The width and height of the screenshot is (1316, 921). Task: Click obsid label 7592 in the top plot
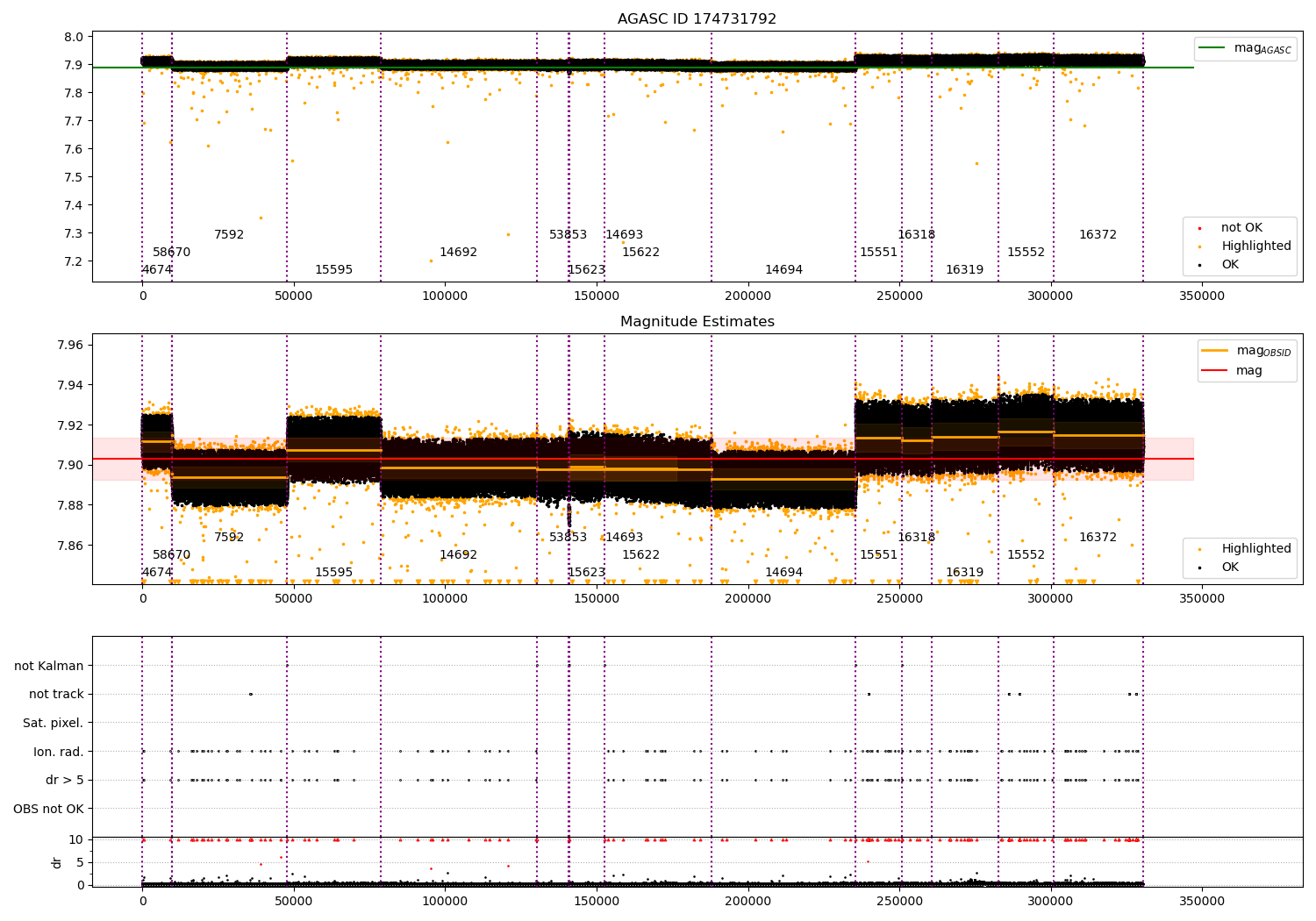229,235
